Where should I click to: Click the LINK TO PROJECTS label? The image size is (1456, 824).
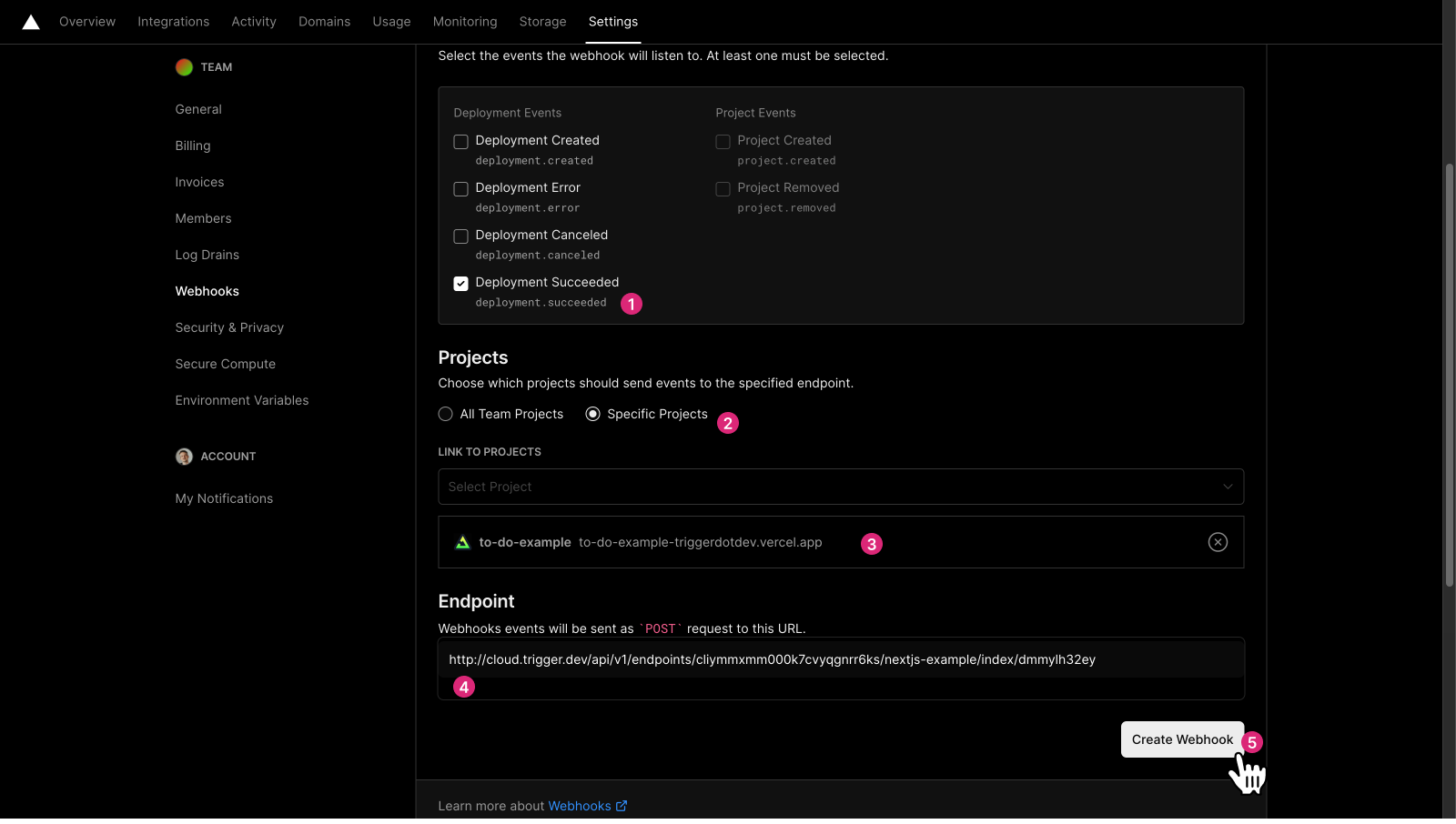(x=490, y=452)
